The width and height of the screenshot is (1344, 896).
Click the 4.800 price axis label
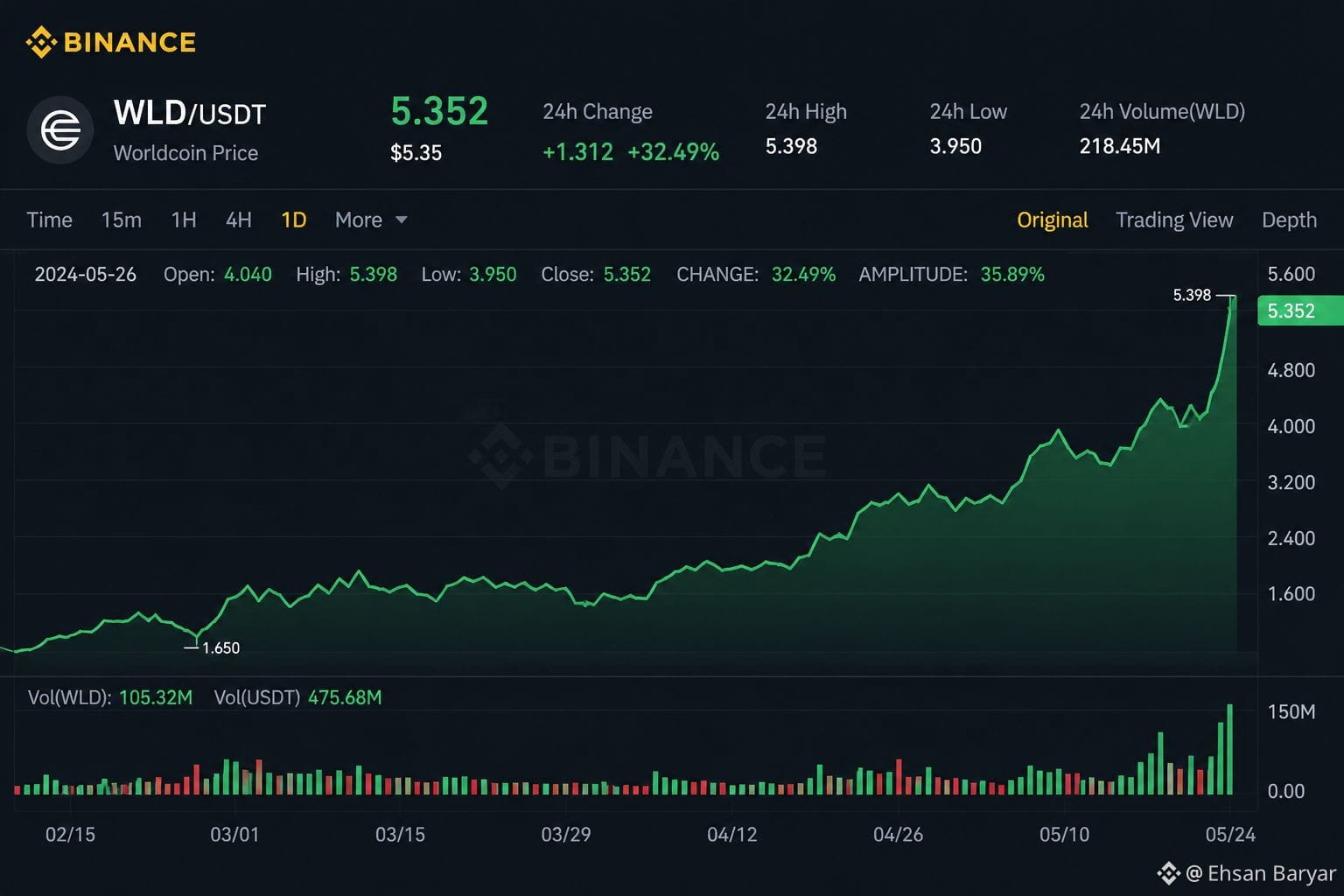tap(1291, 370)
